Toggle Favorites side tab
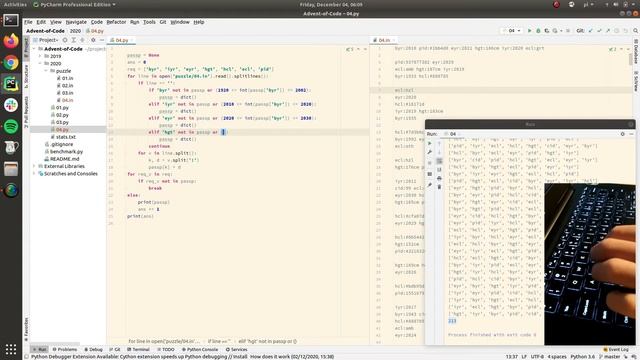This screenshot has height=360, width=640. [x=26, y=329]
